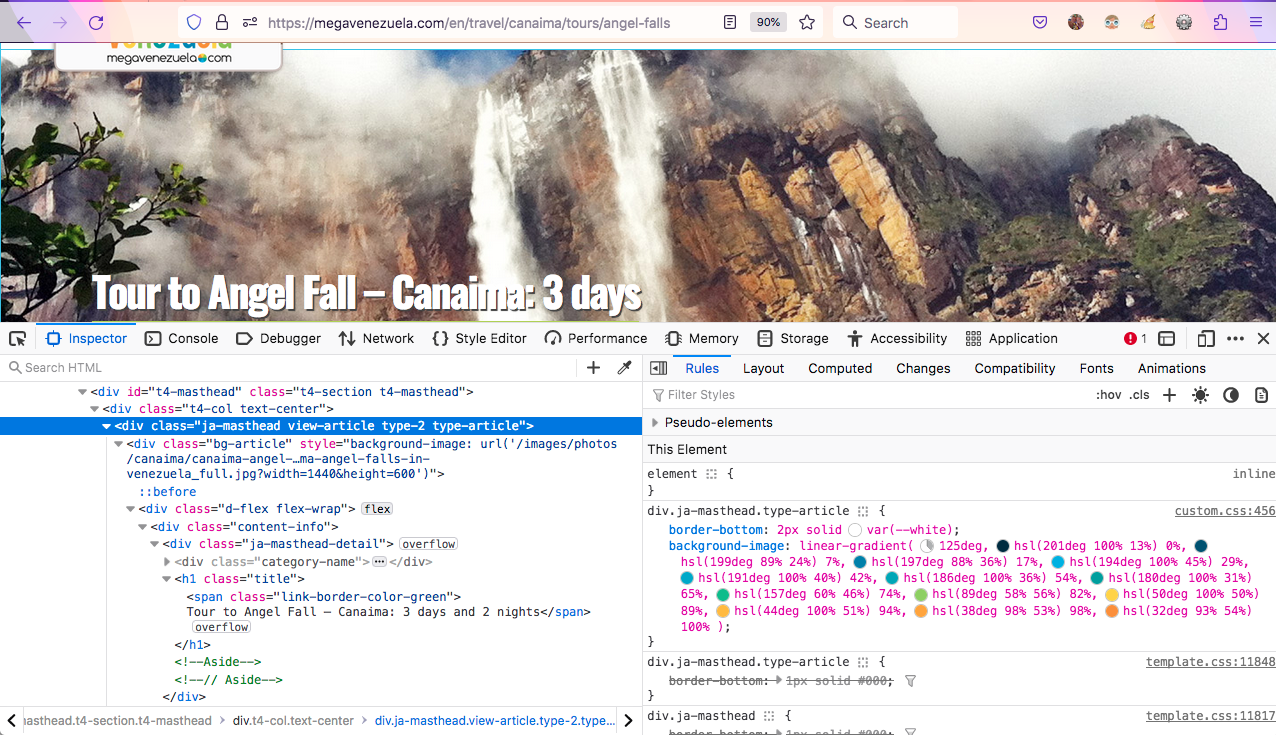Select the Computed sidebar tab
Image resolution: width=1276 pixels, height=735 pixels.
pyautogui.click(x=840, y=368)
